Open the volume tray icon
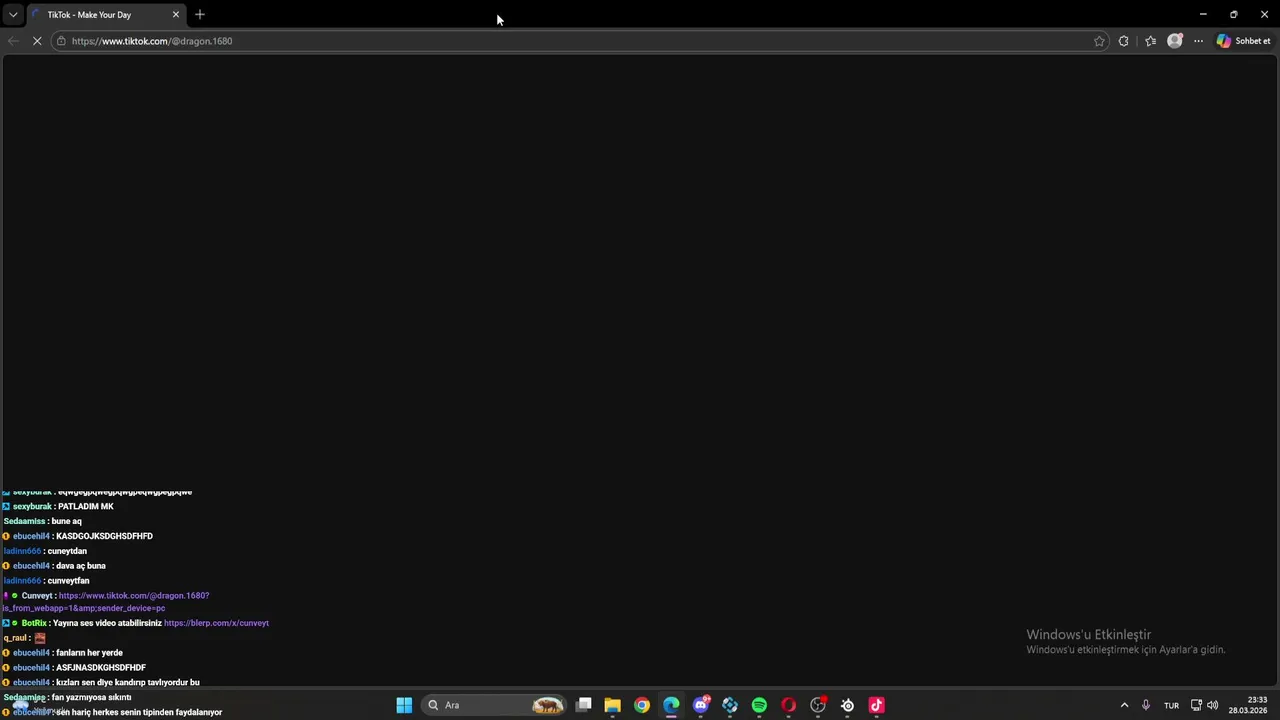1280x720 pixels. pos(1213,705)
